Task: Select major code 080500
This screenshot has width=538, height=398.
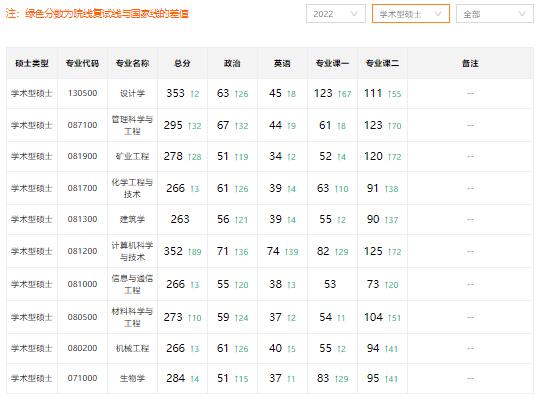Action: click(82, 317)
